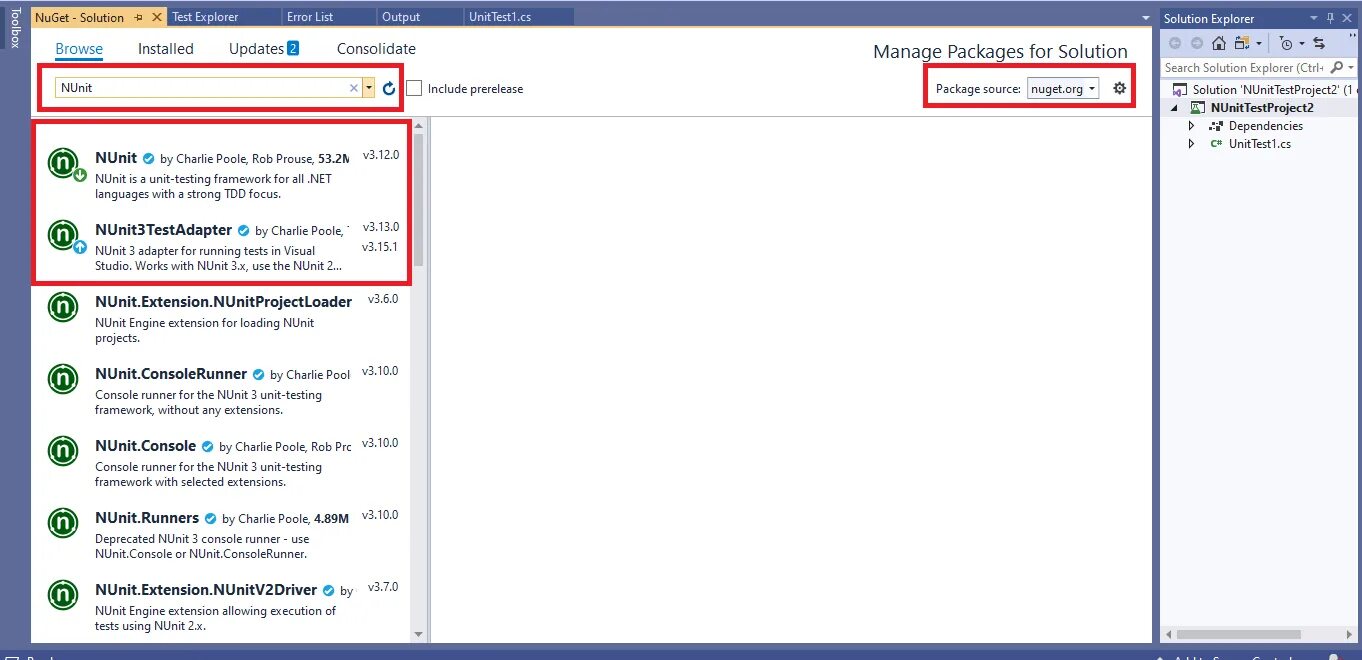Click the NUnit.Console package icon
1362x660 pixels.
63,451
